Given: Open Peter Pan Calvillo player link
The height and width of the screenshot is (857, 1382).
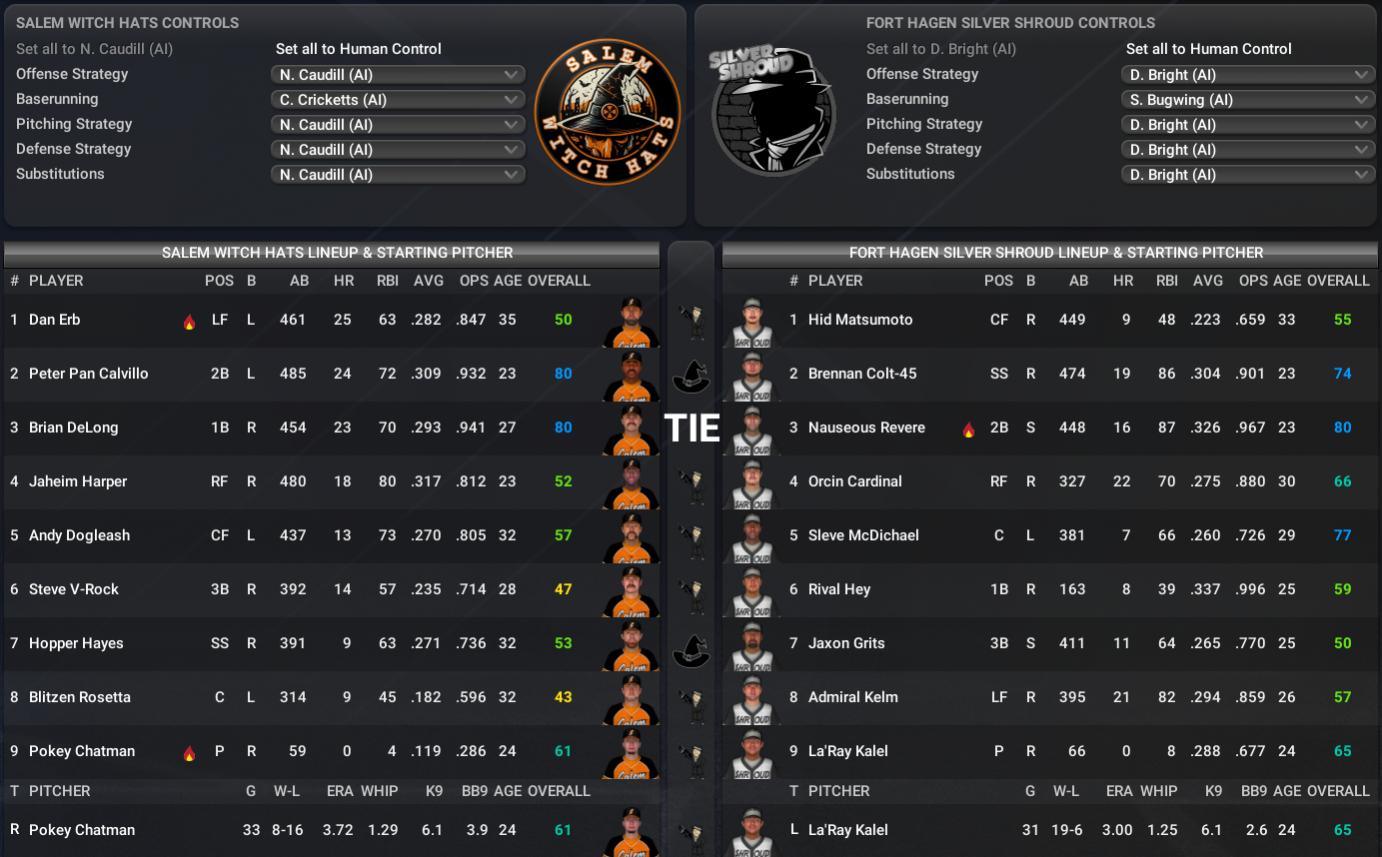Looking at the screenshot, I should coord(88,373).
